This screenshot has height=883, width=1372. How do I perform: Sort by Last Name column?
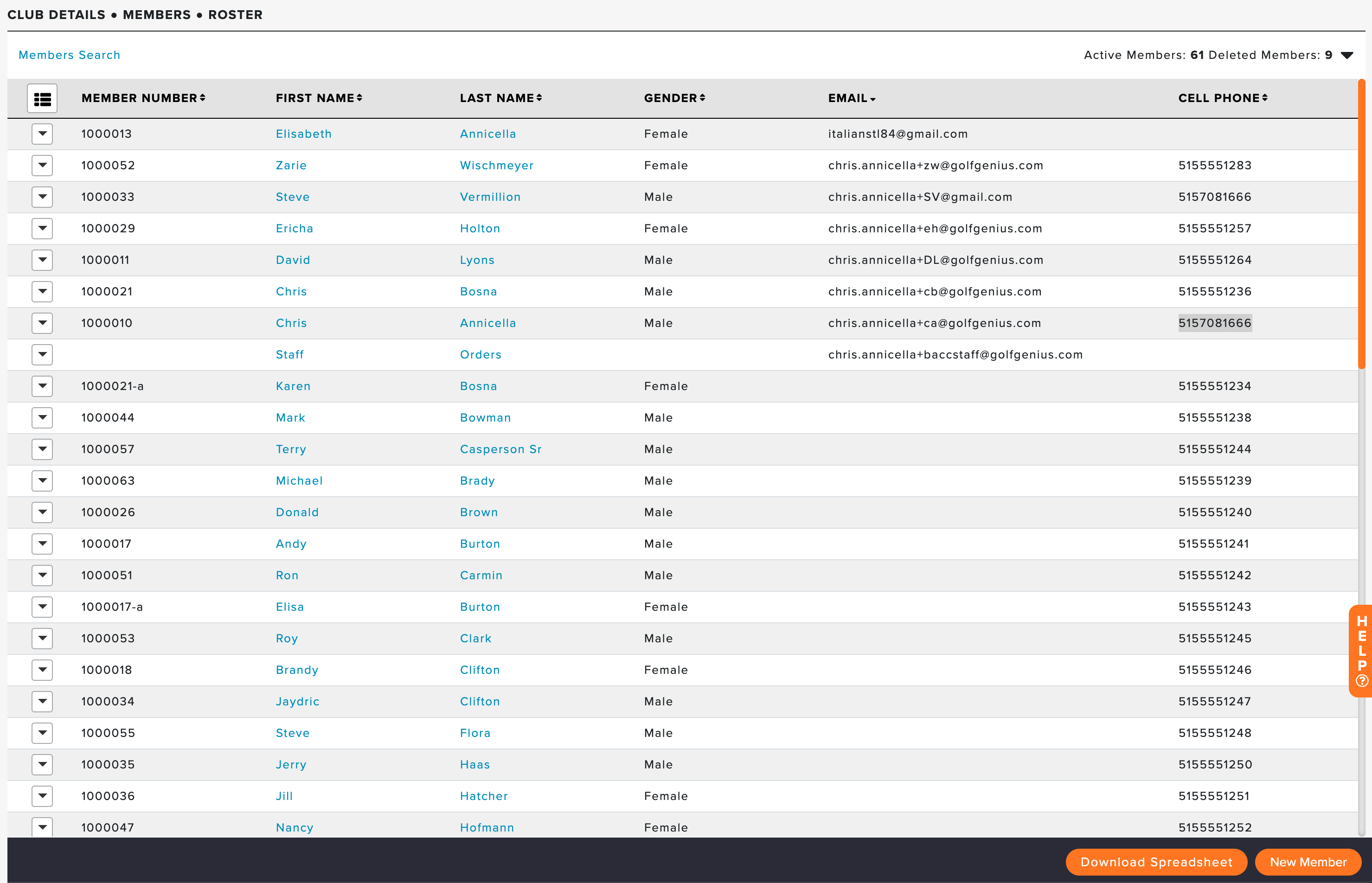tap(500, 98)
